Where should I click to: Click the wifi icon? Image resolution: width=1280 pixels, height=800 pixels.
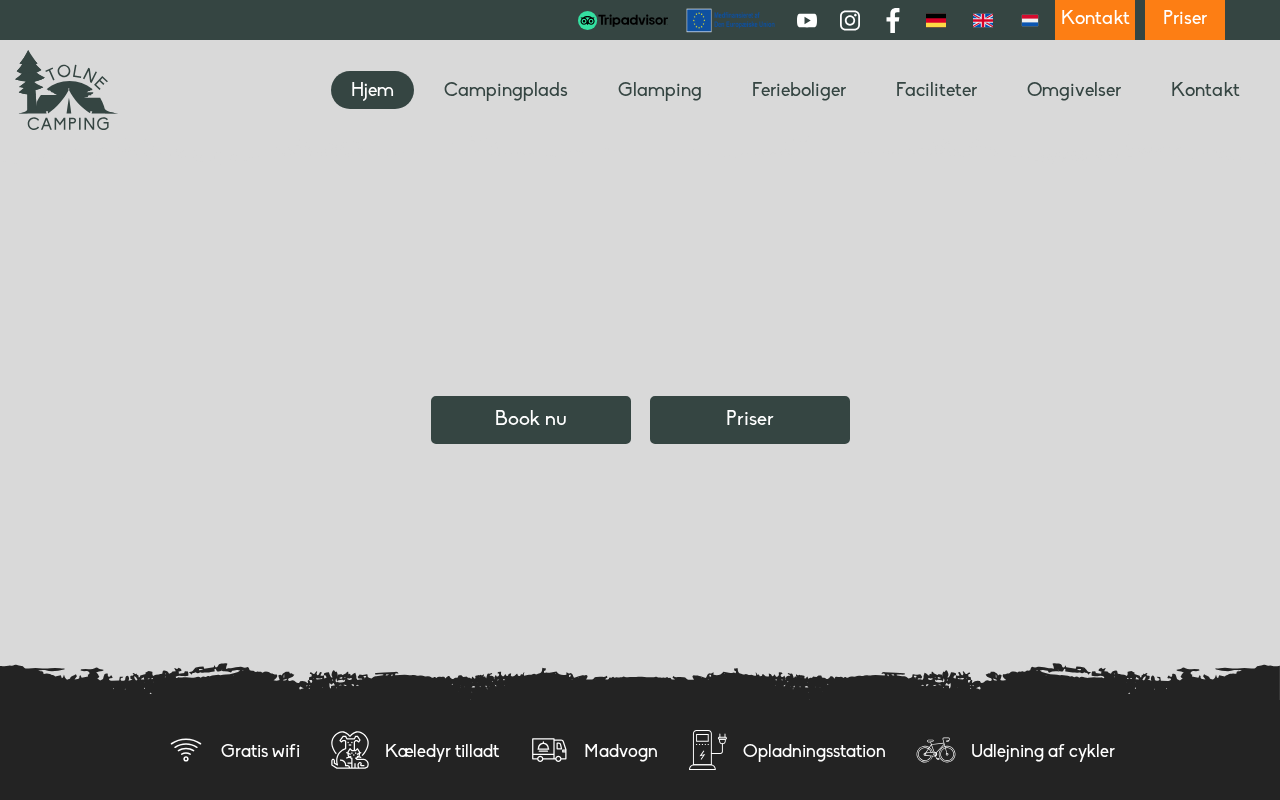186,750
